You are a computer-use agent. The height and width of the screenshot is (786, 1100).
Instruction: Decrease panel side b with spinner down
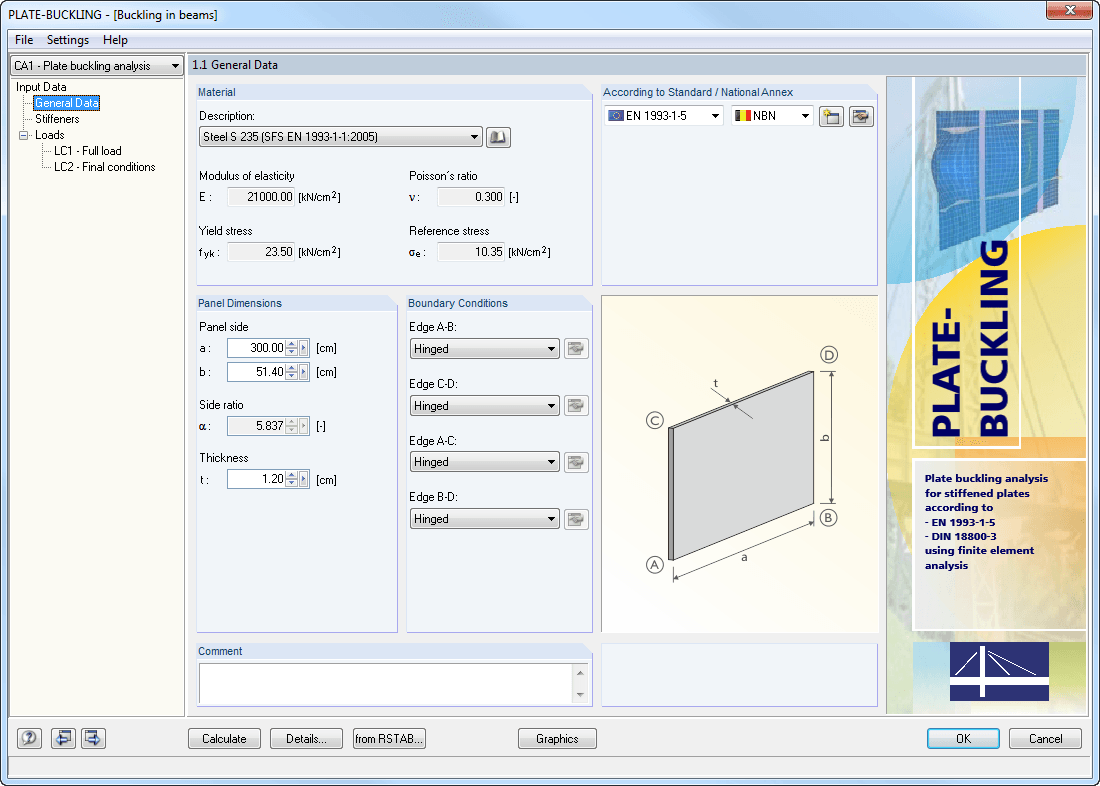coord(291,376)
